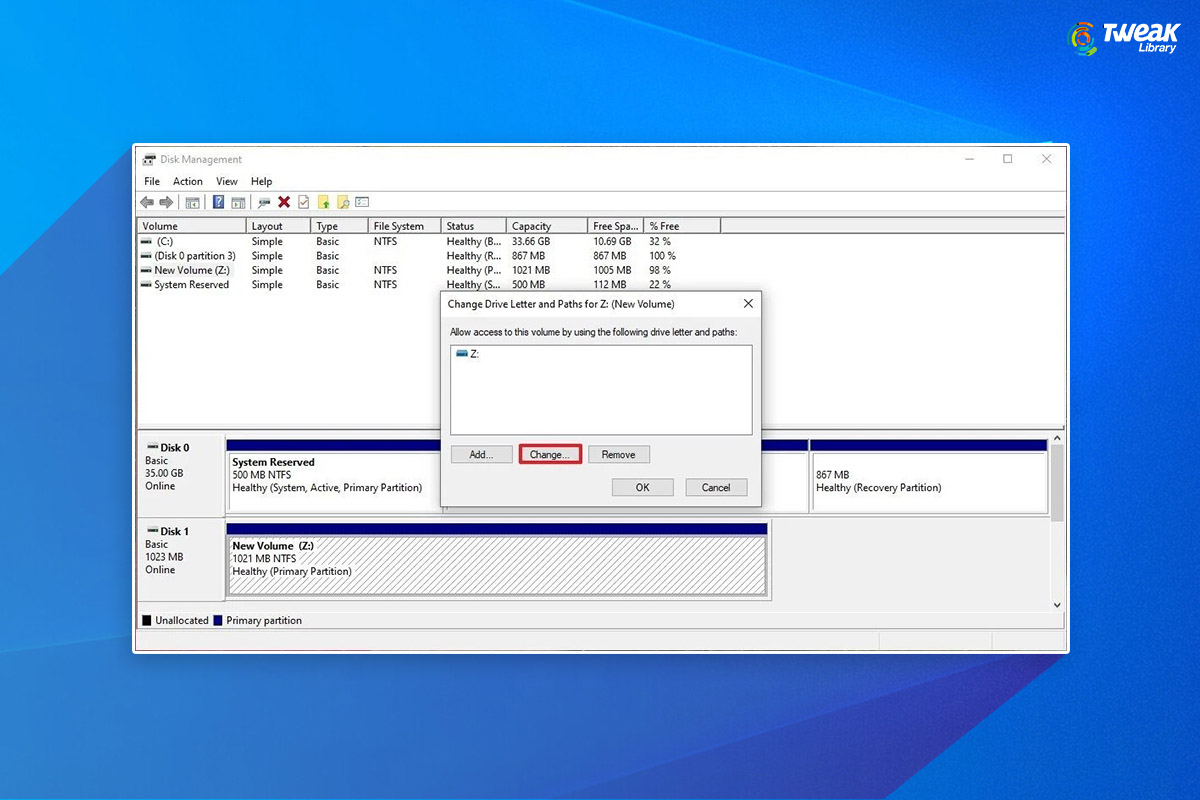Confirm changes with the OK button
This screenshot has width=1200, height=800.
pyautogui.click(x=642, y=487)
